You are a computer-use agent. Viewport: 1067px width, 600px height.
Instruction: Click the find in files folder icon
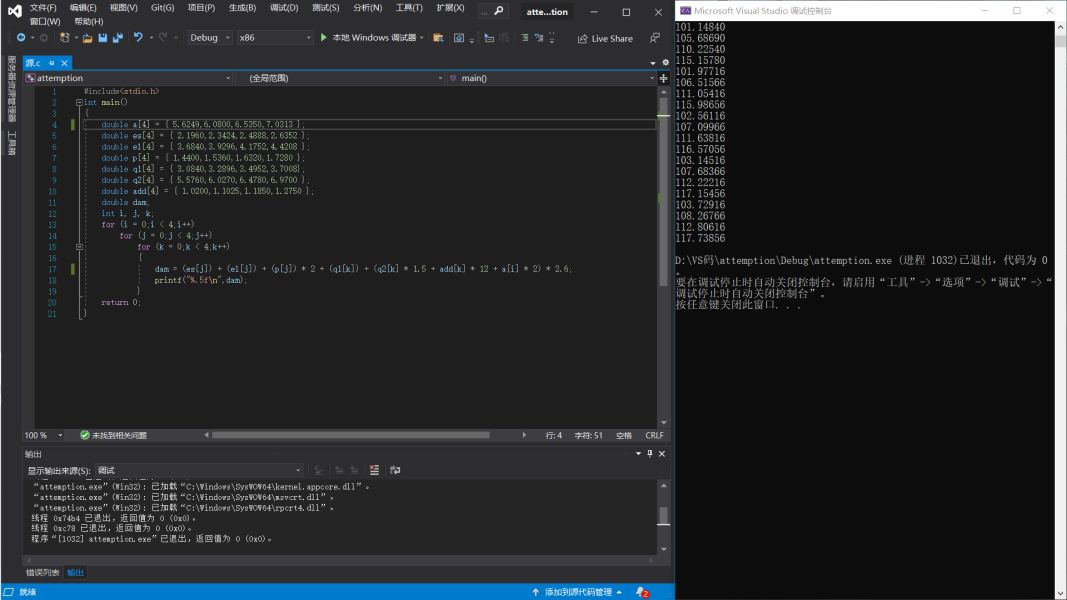(438, 38)
